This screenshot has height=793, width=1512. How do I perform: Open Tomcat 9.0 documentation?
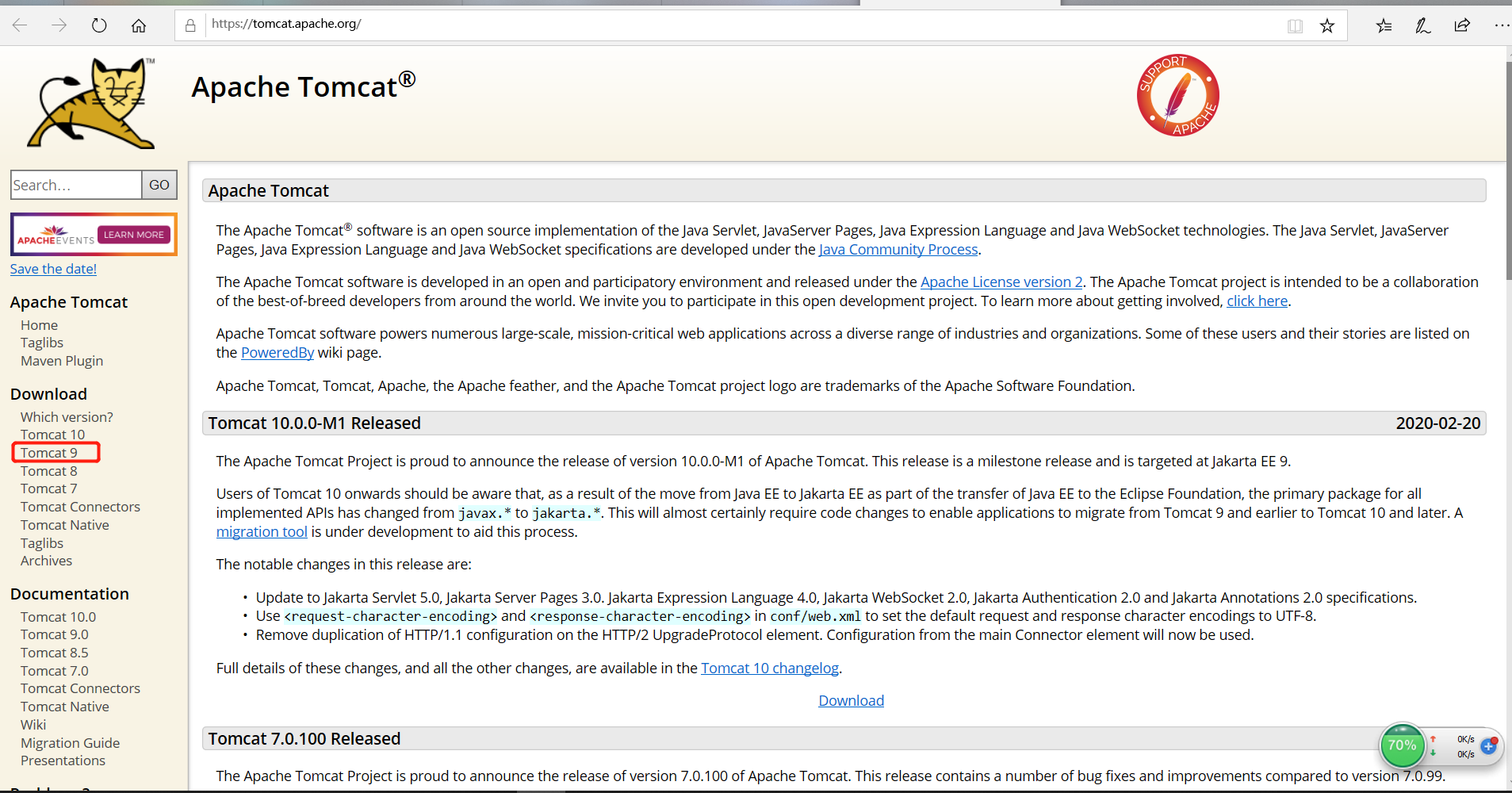55,634
